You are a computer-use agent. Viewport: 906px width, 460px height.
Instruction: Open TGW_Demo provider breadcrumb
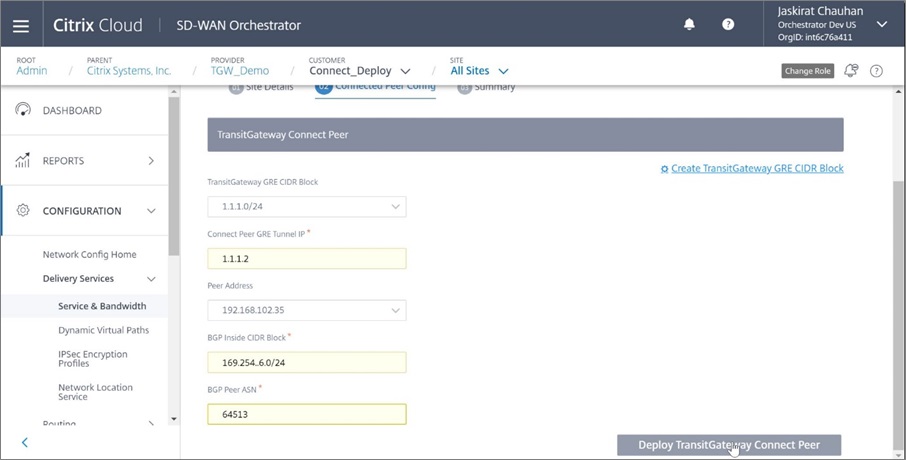point(240,71)
